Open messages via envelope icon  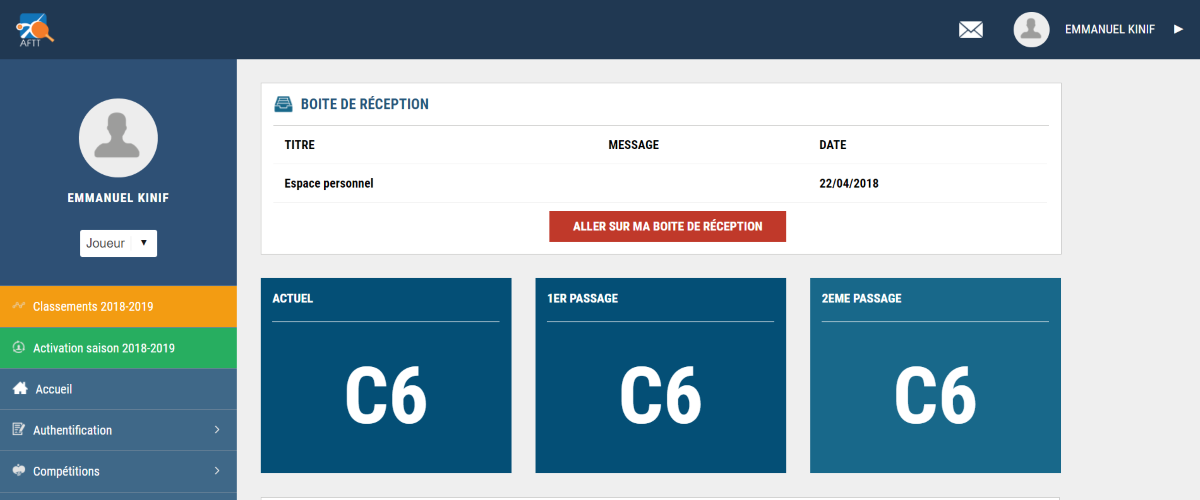click(971, 30)
